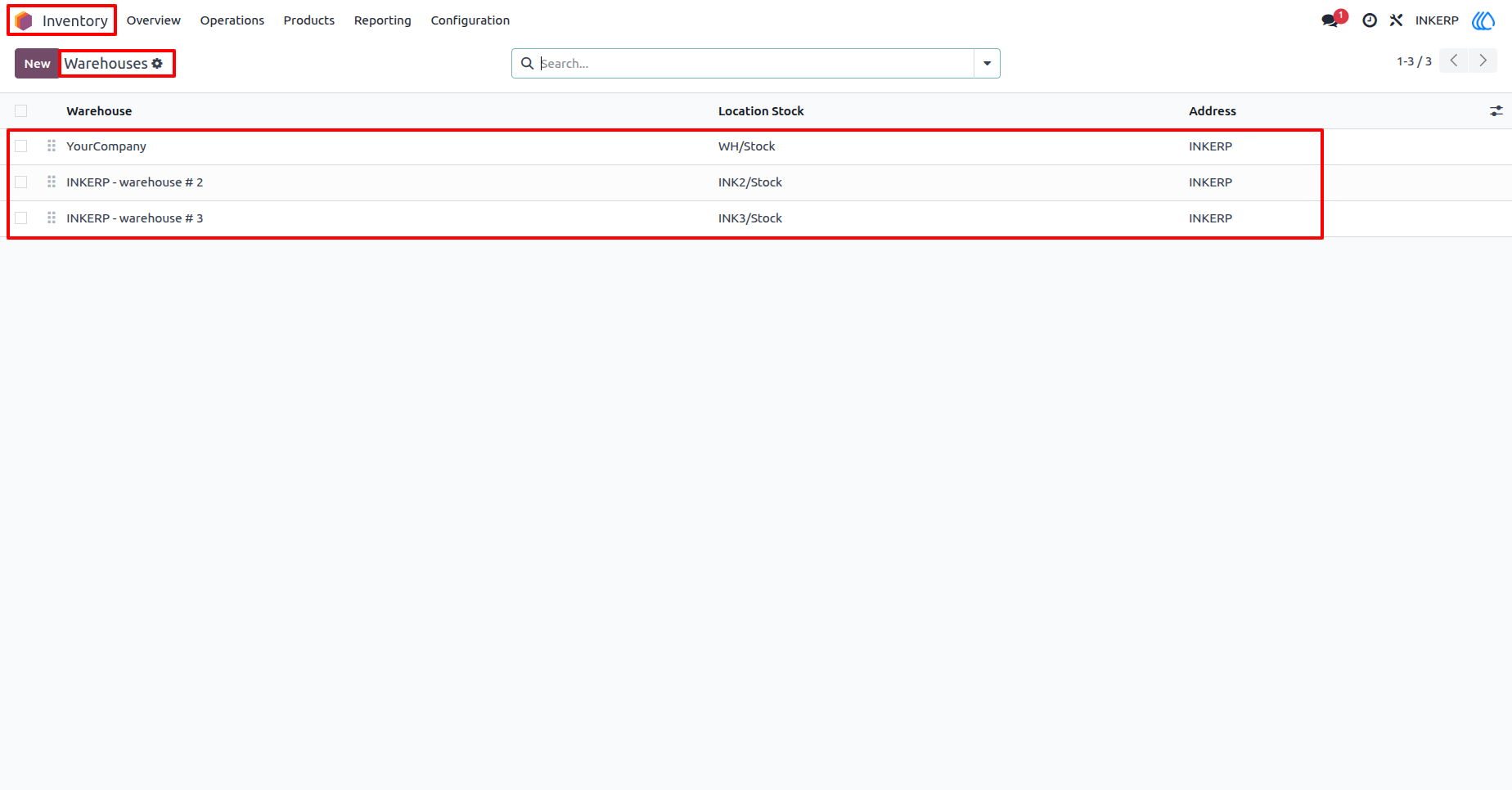Sort by the Location Stock column header
Image resolution: width=1512 pixels, height=790 pixels.
pos(761,111)
